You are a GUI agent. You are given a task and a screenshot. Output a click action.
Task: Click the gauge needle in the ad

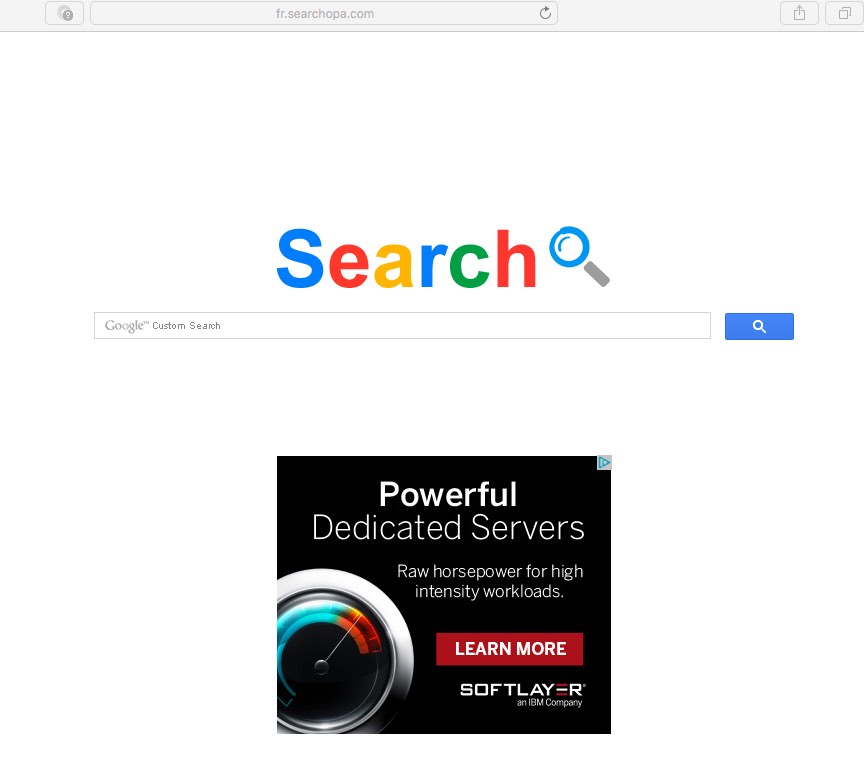(341, 641)
